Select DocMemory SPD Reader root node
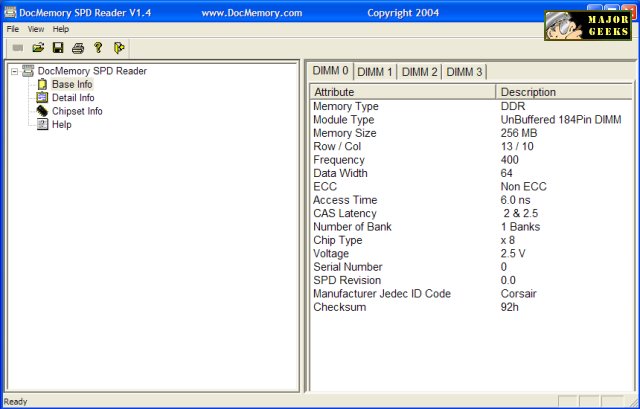Viewport: 640px width, 409px height. 92,71
